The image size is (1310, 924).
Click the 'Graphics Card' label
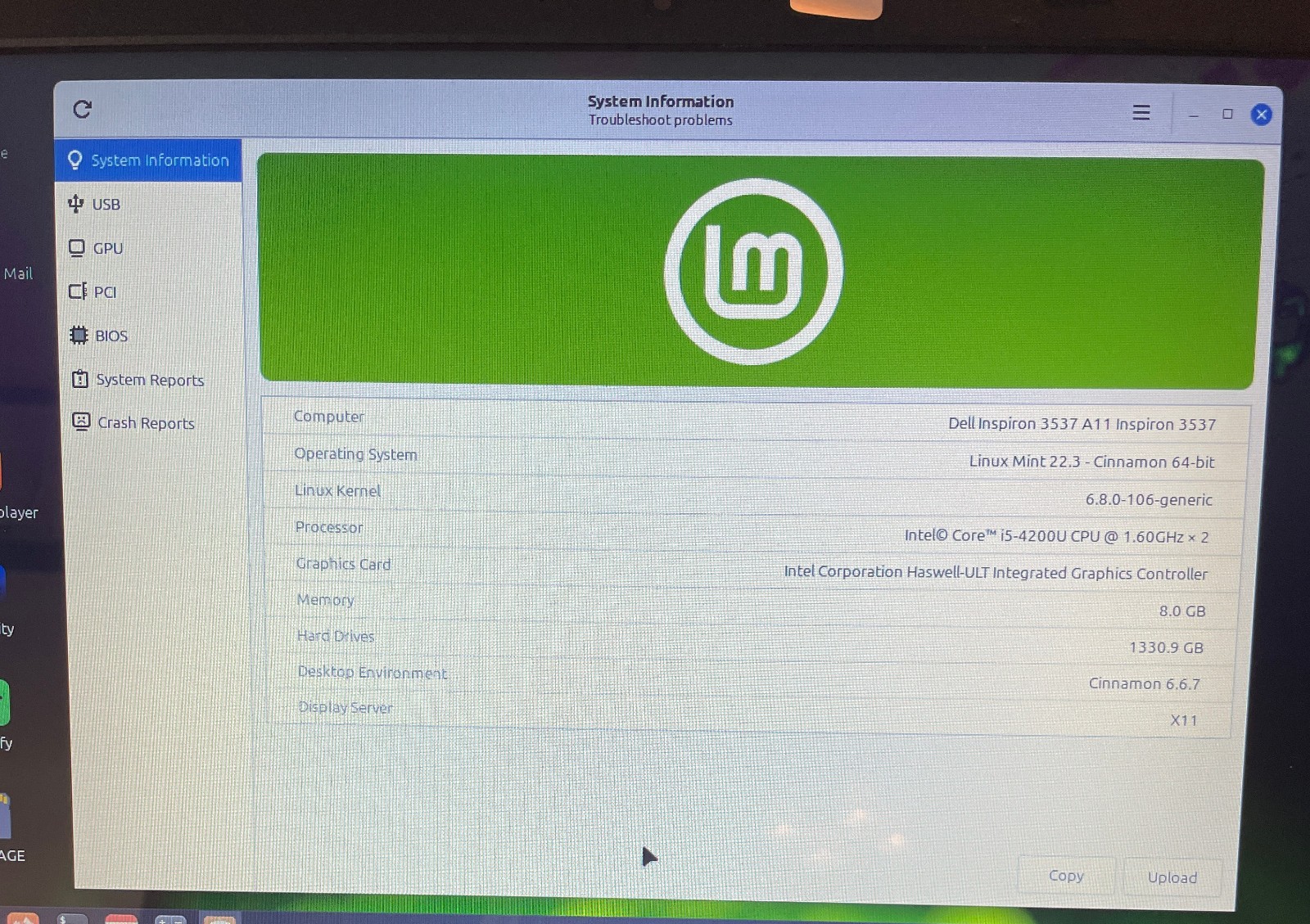pyautogui.click(x=343, y=564)
